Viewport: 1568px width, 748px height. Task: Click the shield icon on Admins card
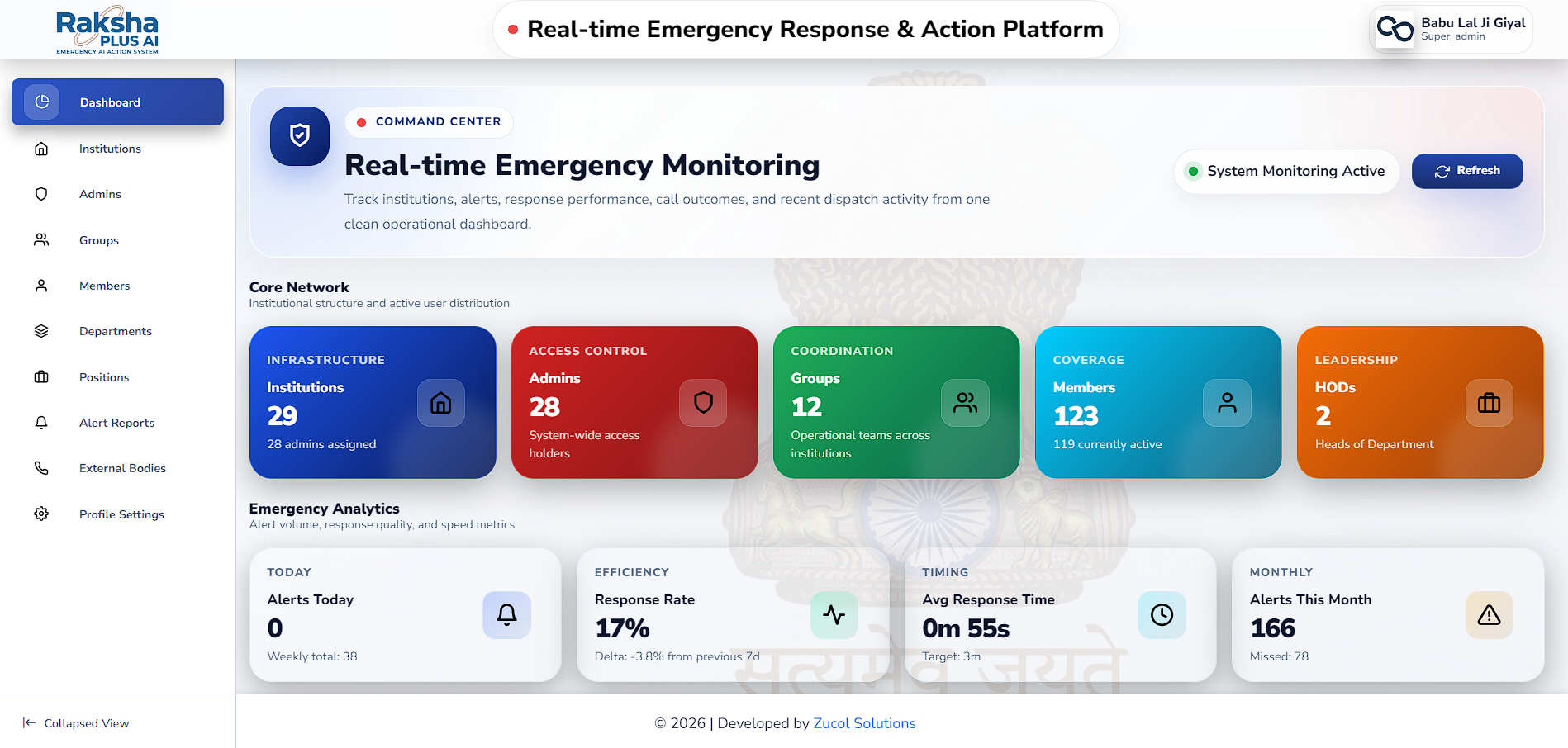(703, 403)
